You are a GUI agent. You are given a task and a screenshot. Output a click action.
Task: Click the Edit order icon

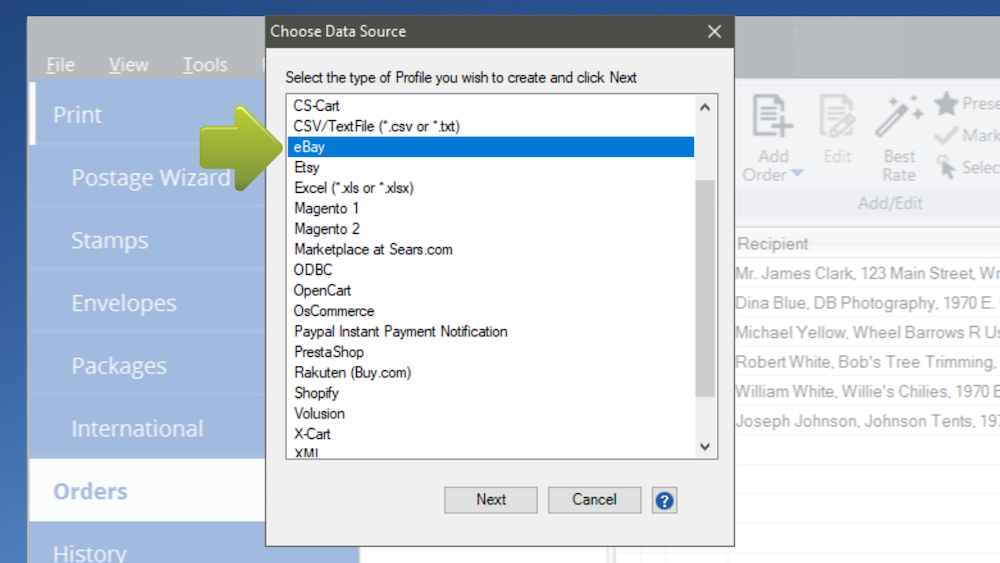click(837, 118)
